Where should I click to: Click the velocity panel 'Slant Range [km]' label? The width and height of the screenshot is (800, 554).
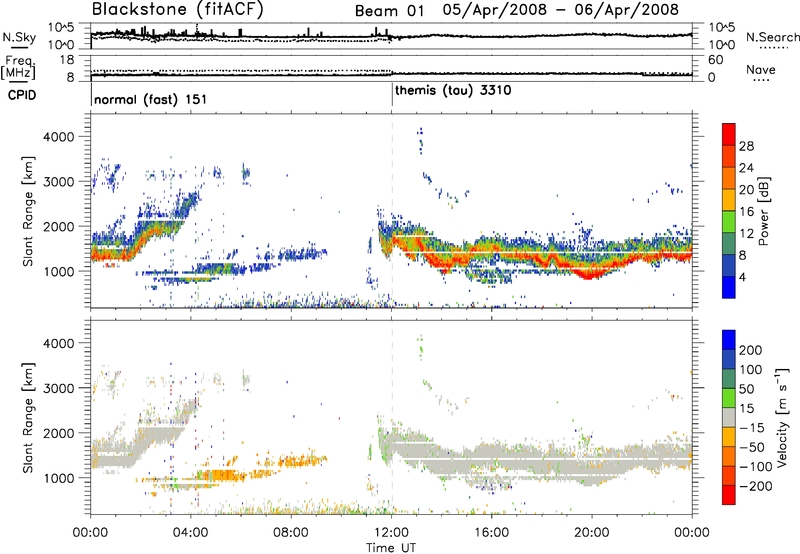(x=27, y=418)
